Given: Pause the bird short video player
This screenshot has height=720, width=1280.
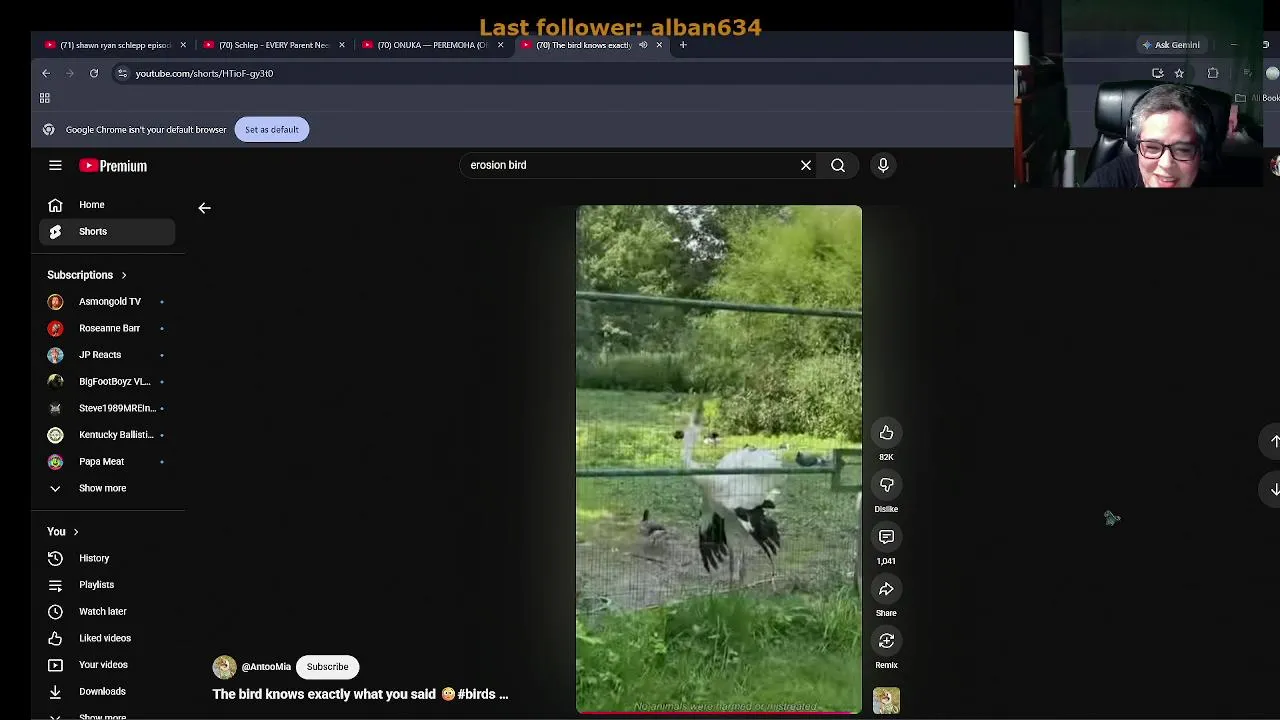Looking at the screenshot, I should tap(719, 458).
